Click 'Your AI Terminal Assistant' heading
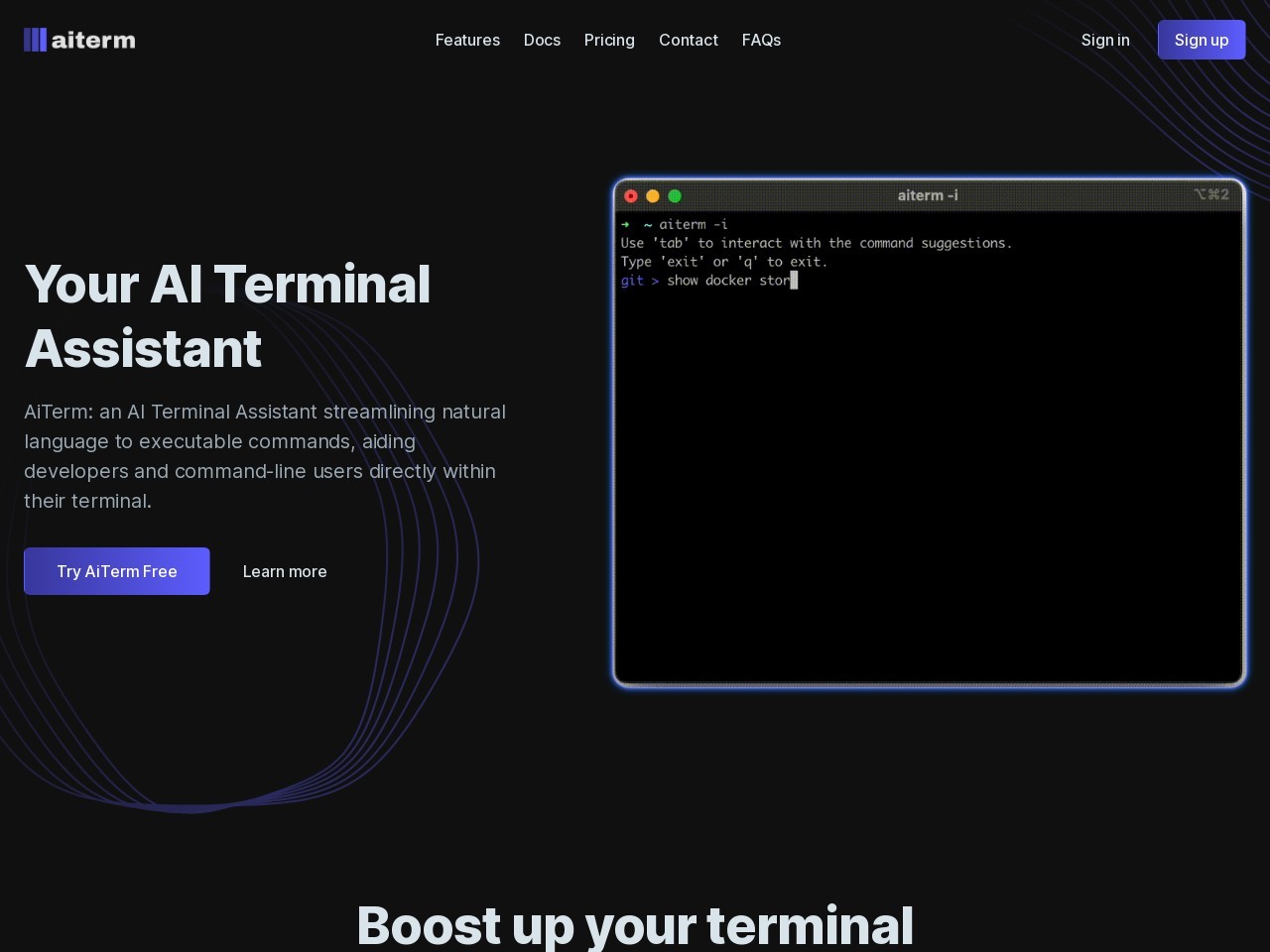 coord(227,316)
